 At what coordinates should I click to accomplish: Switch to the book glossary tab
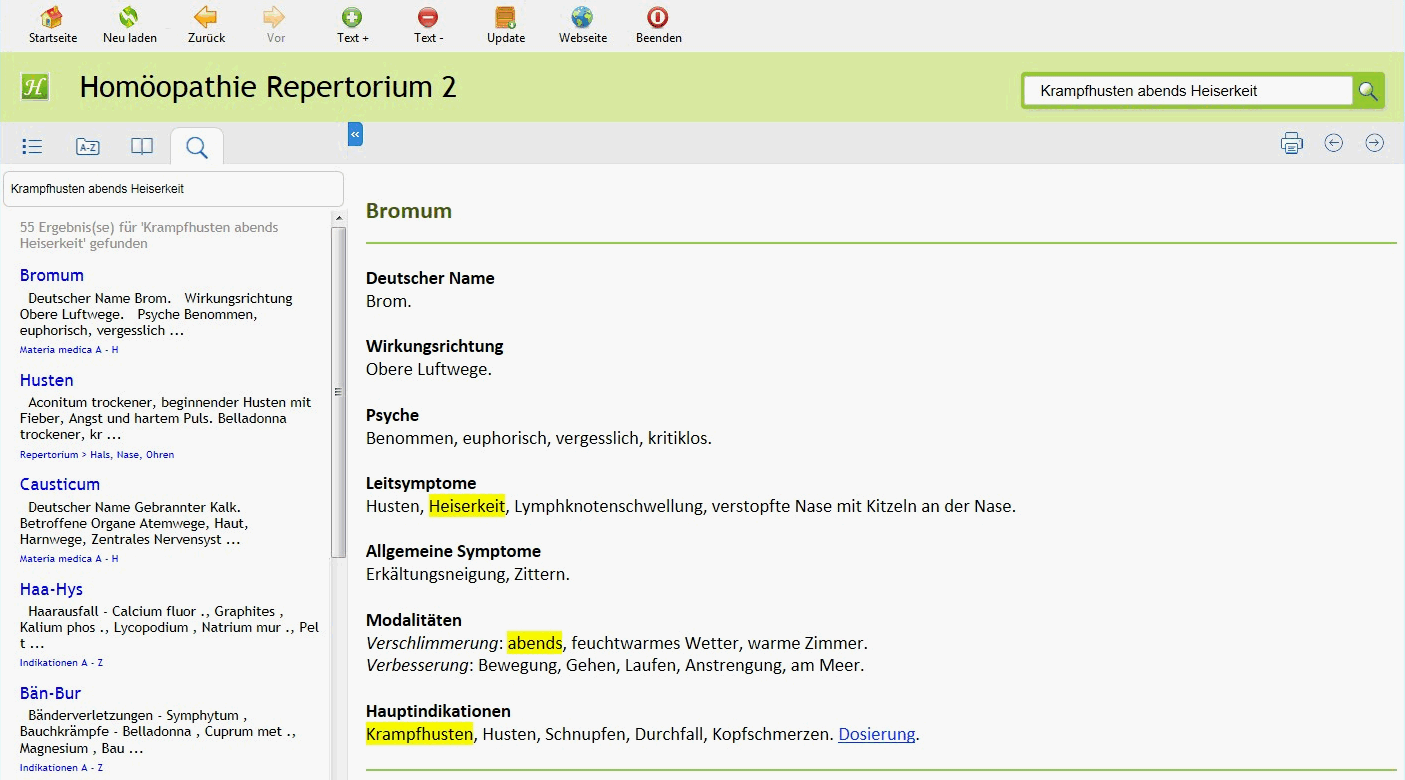tap(142, 147)
